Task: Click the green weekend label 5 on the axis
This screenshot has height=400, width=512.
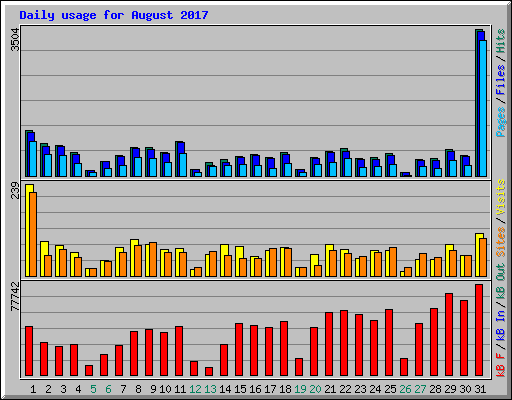Action: tap(93, 389)
